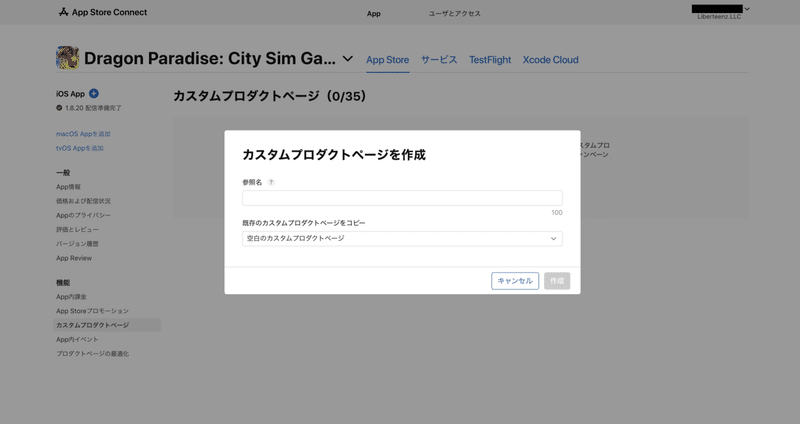Open プロダクトページの最適化 in the sidebar
This screenshot has height=424, width=800.
[92, 354]
